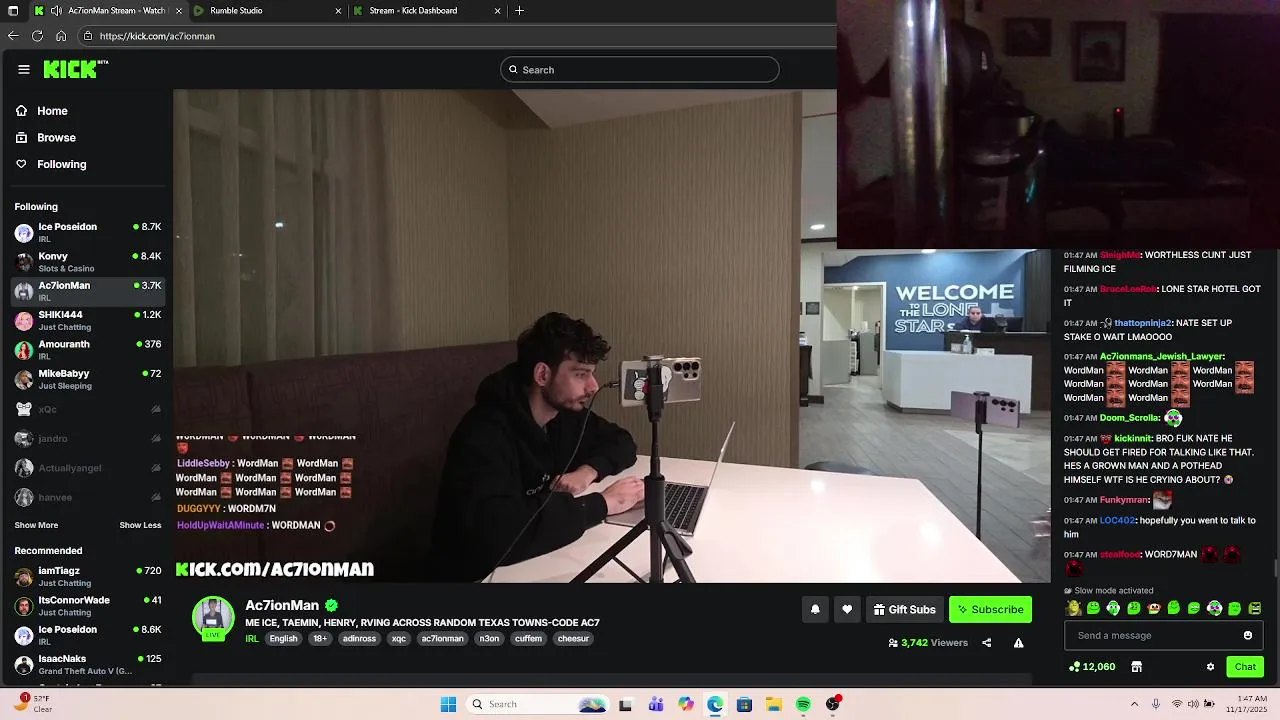Send message with the Chat button
Screen dimensions: 1280x720
pyautogui.click(x=1245, y=667)
